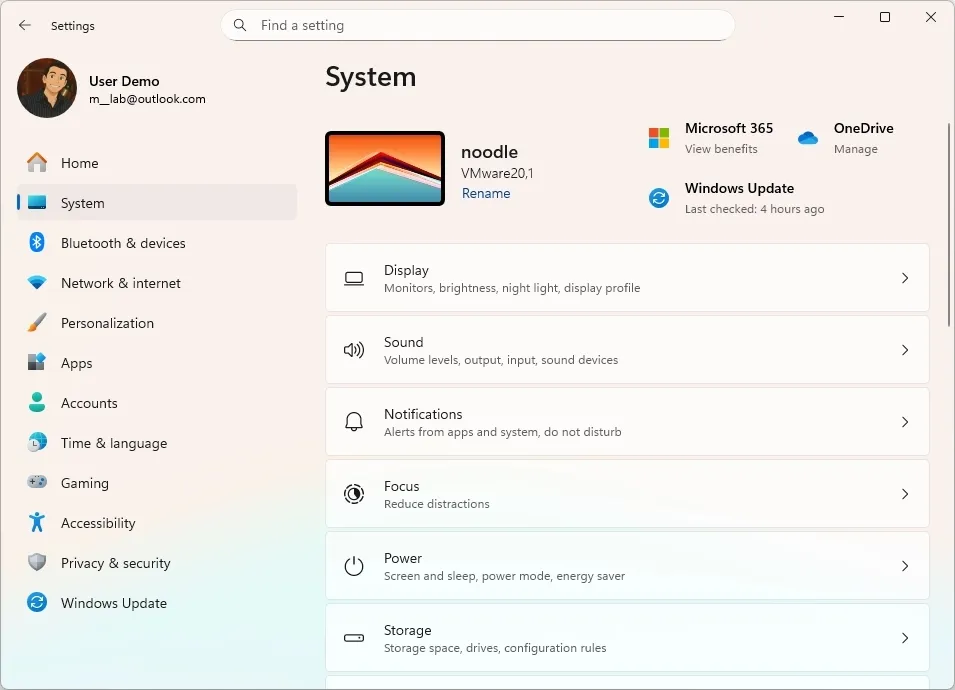Click the Personalization paintbrush icon
This screenshot has height=690, width=955.
coord(37,323)
